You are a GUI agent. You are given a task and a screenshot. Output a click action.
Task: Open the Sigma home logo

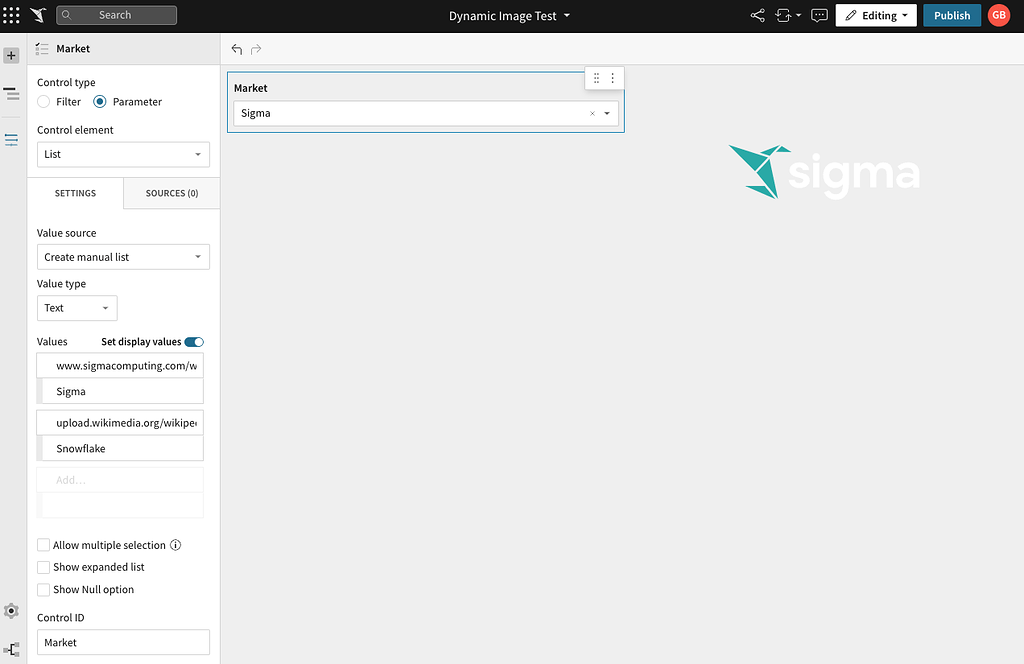coord(40,14)
